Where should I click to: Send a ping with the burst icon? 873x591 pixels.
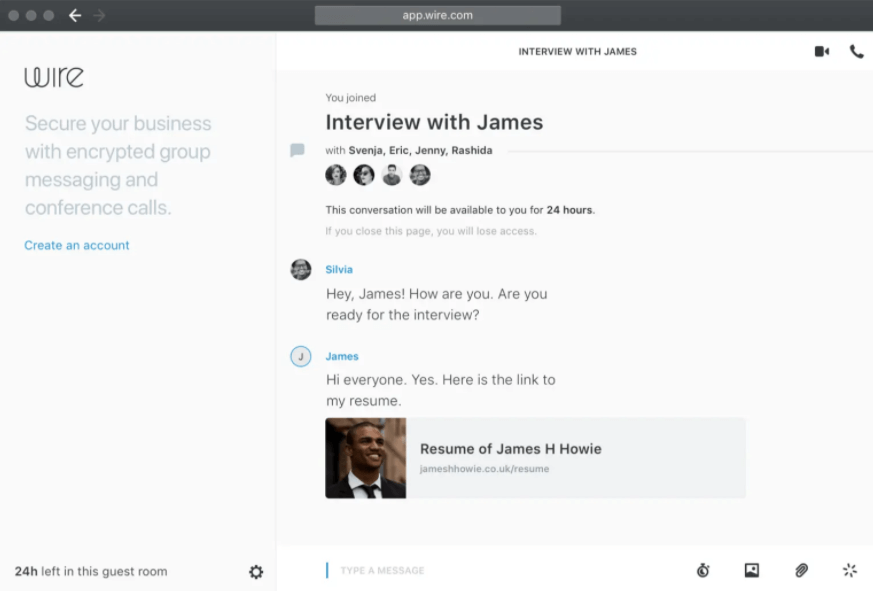click(850, 570)
